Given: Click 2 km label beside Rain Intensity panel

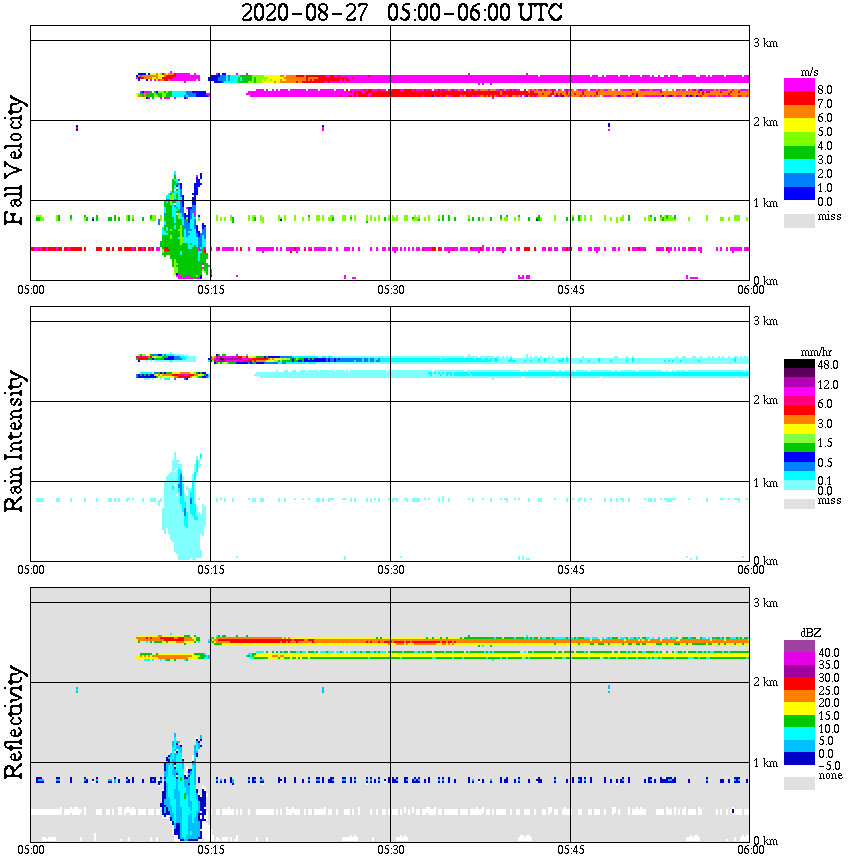Looking at the screenshot, I should click(x=765, y=400).
